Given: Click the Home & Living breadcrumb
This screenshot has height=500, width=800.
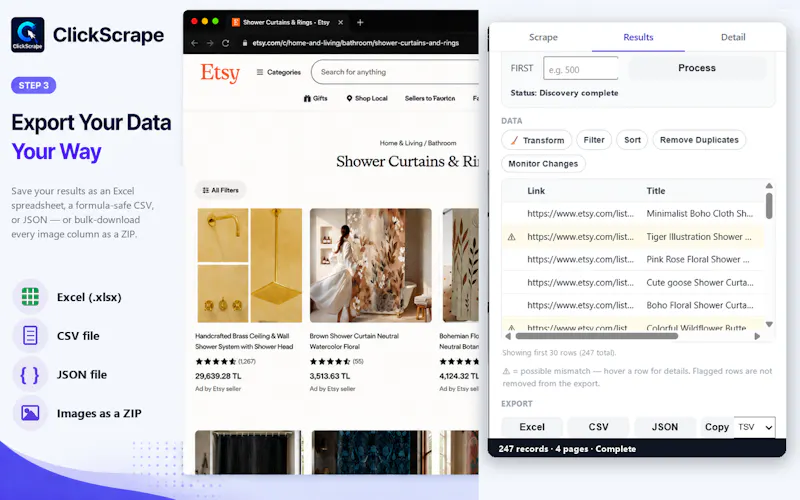Looking at the screenshot, I should coord(401,143).
